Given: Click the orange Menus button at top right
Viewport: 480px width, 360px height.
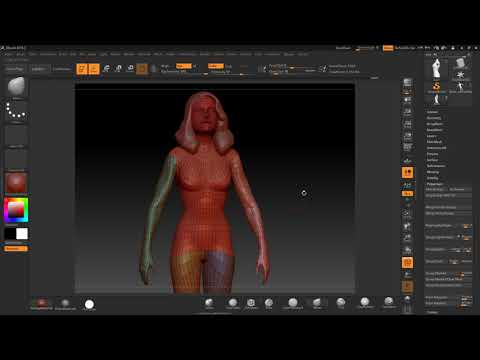Looking at the screenshot, I should point(388,48).
